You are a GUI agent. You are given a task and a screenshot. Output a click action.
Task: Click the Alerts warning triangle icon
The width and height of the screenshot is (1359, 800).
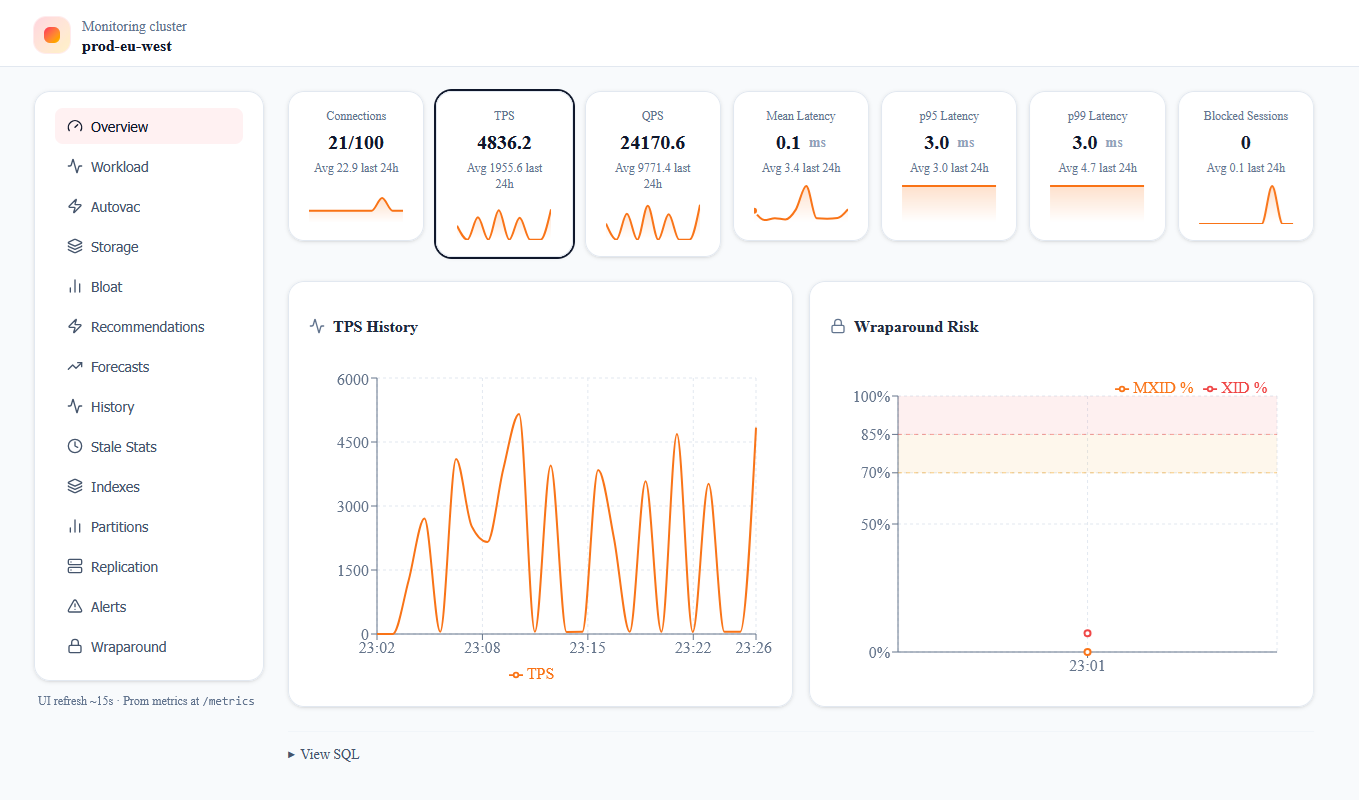[75, 606]
